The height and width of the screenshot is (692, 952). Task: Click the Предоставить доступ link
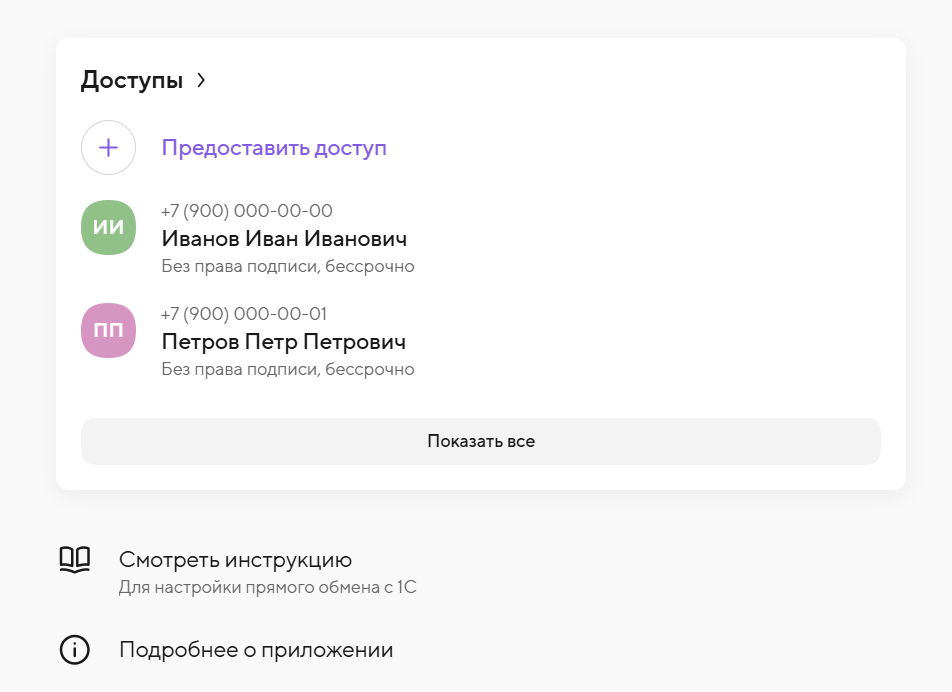tap(274, 148)
